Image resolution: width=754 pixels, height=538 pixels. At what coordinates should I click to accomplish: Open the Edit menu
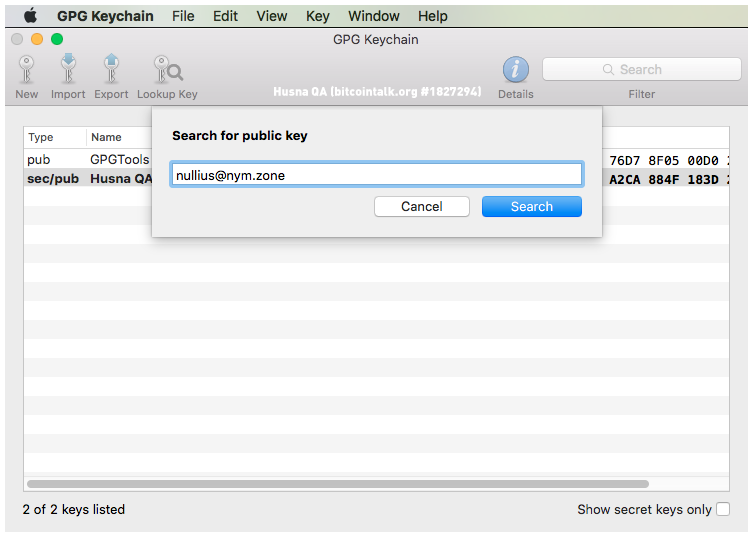pyautogui.click(x=225, y=16)
